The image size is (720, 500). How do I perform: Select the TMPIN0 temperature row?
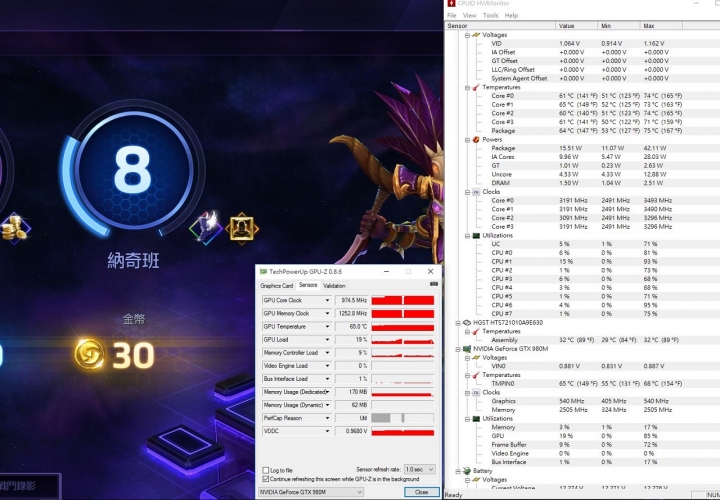coord(586,384)
